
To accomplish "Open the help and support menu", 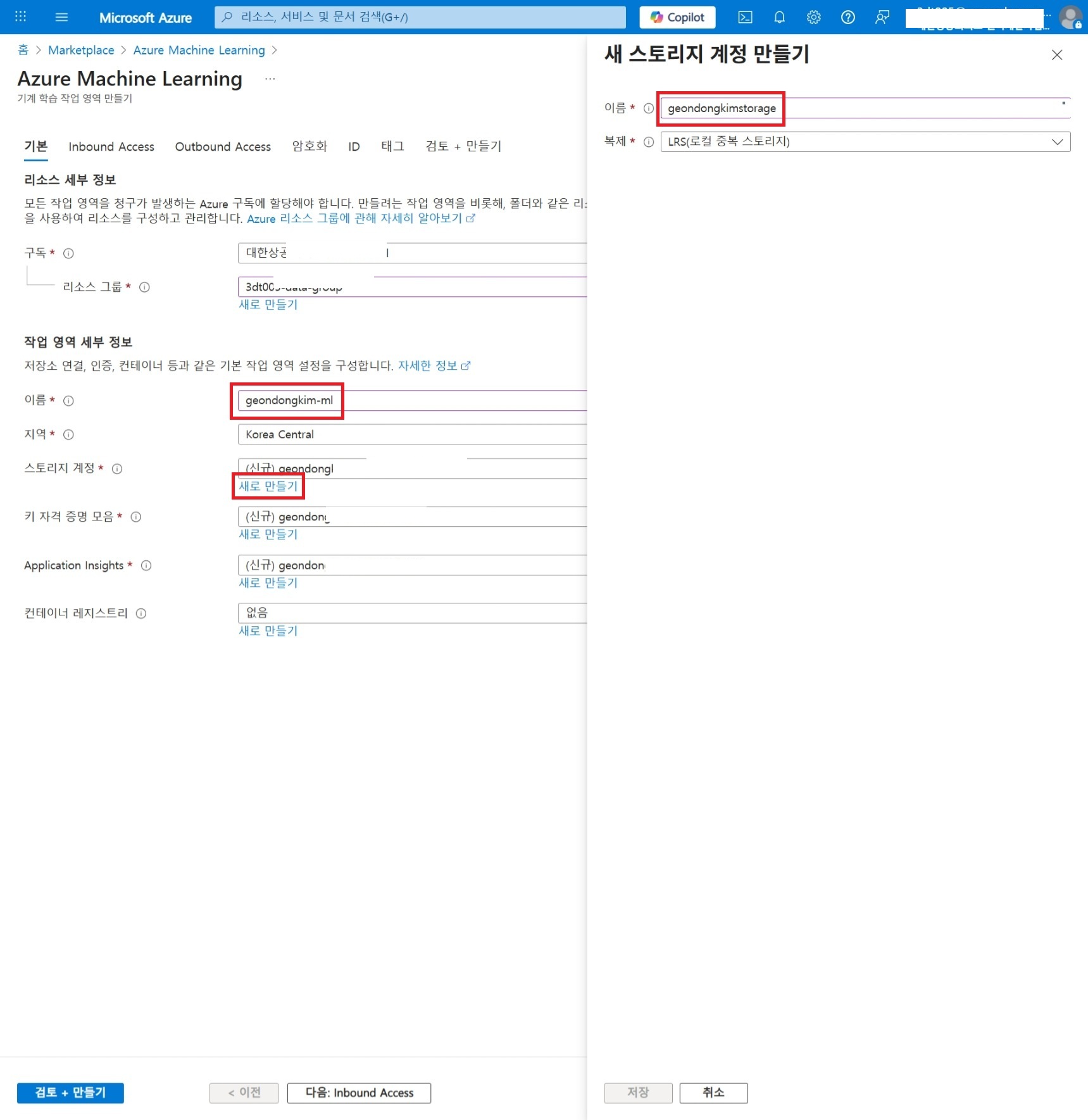I will click(847, 17).
